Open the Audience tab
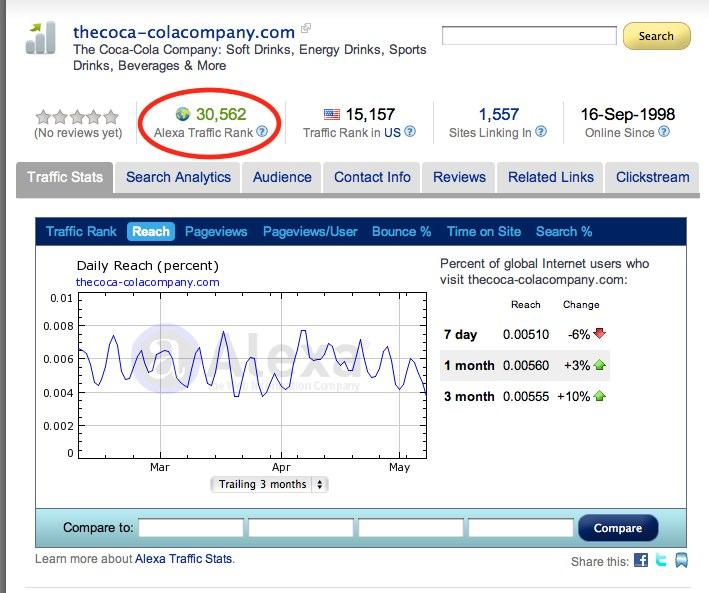709x593 pixels. 282,177
